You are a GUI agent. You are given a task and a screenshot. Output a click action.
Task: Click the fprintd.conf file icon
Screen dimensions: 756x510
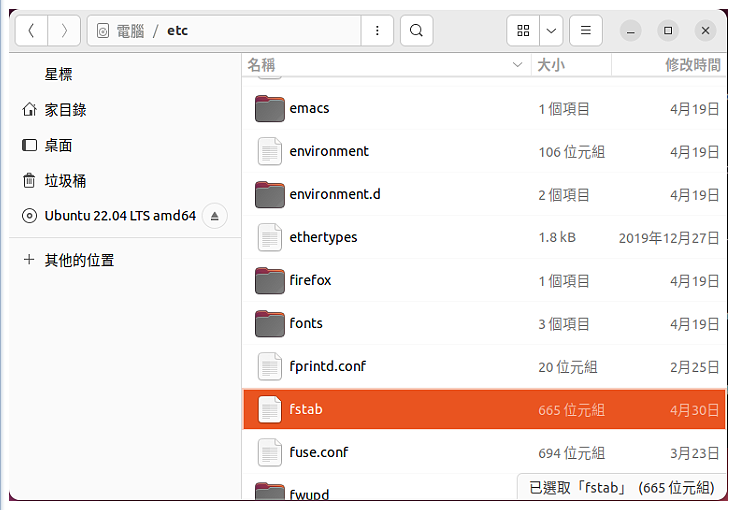tap(270, 366)
